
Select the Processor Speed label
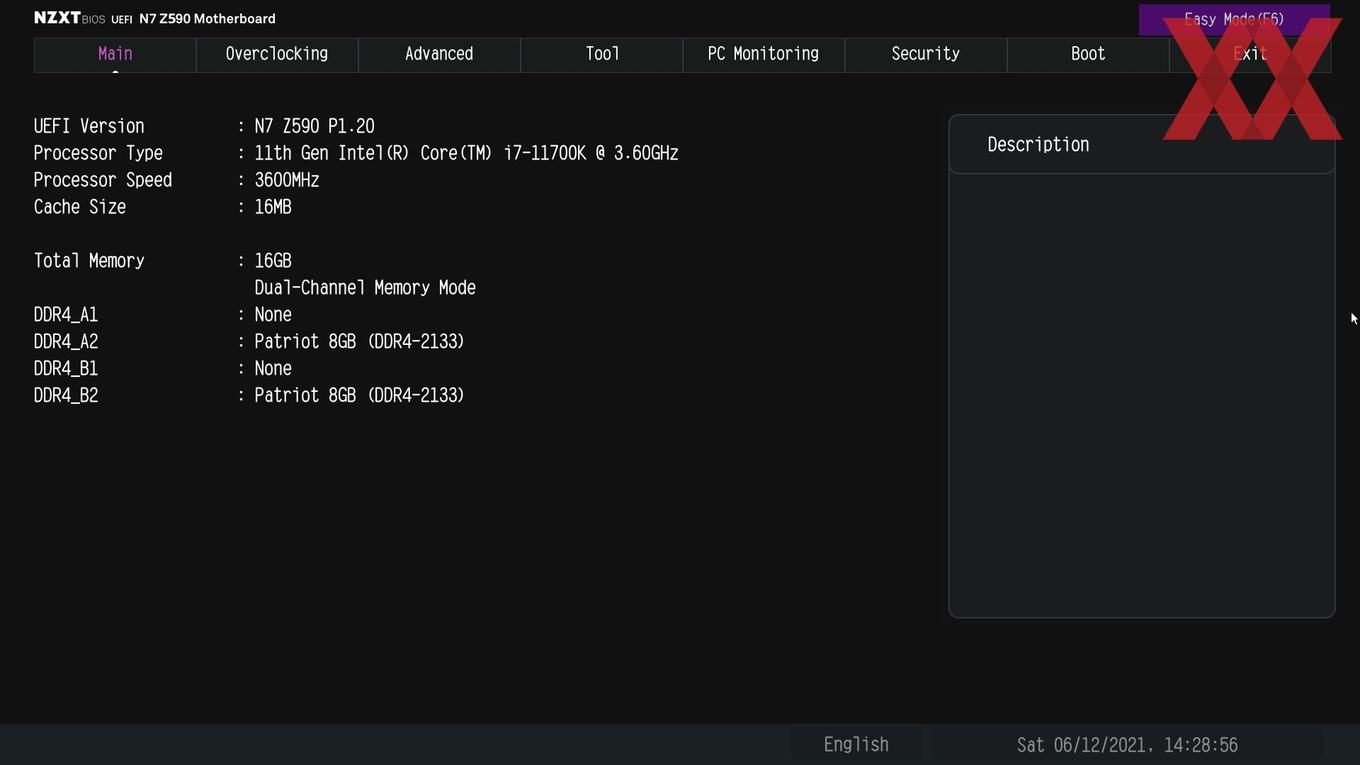click(103, 180)
